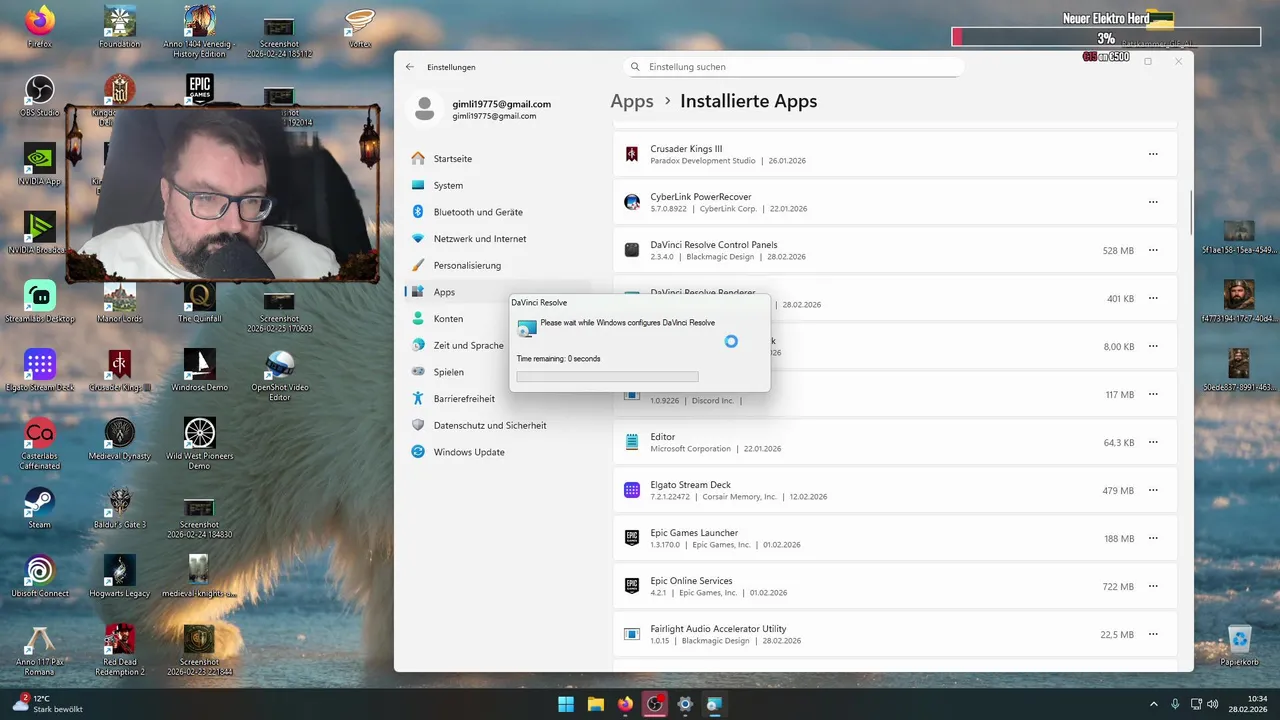Select Wild West Pioneers Demo icon
The width and height of the screenshot is (1280, 720).
pos(200,443)
